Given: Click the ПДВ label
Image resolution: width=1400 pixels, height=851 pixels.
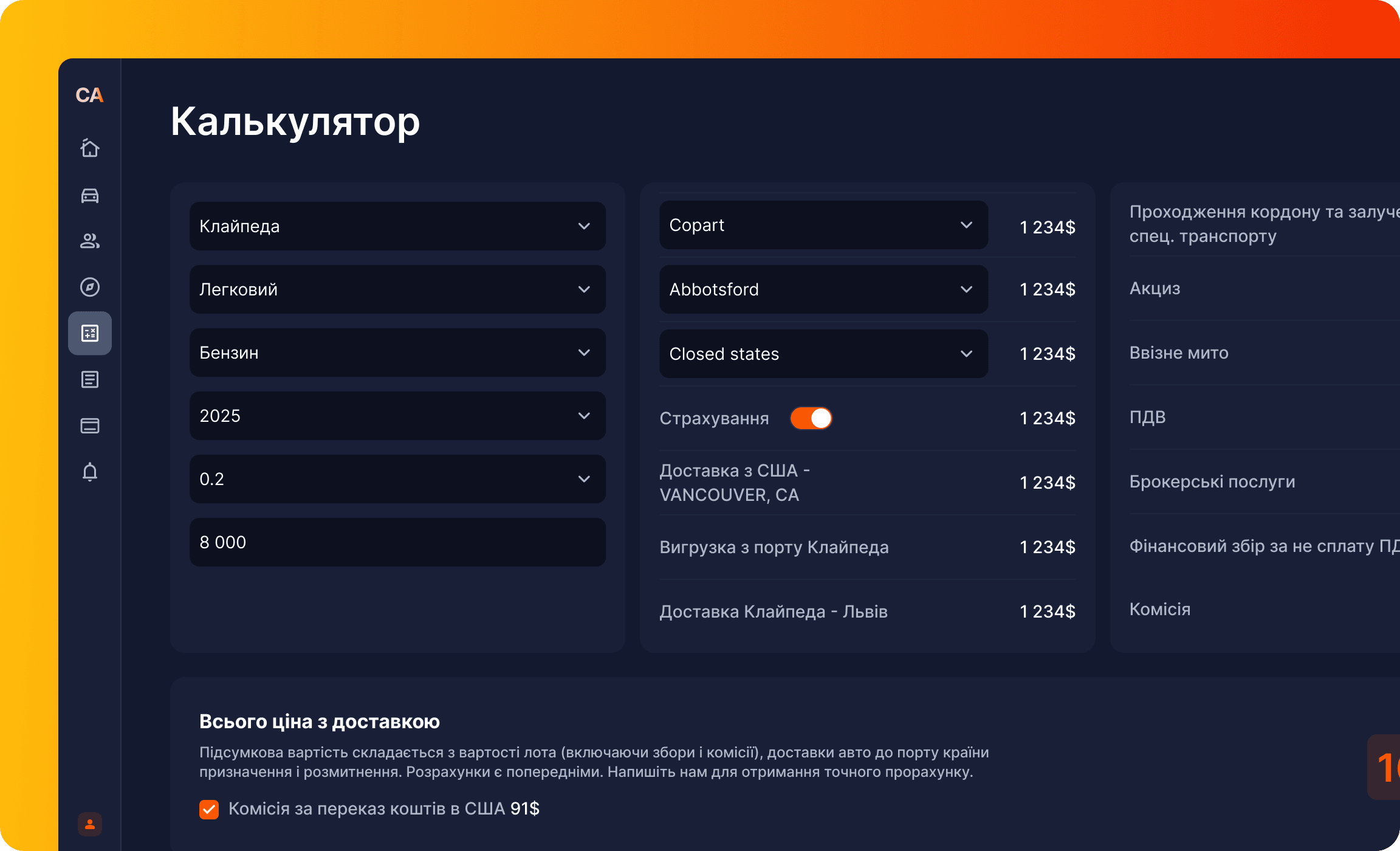Looking at the screenshot, I should point(1147,417).
